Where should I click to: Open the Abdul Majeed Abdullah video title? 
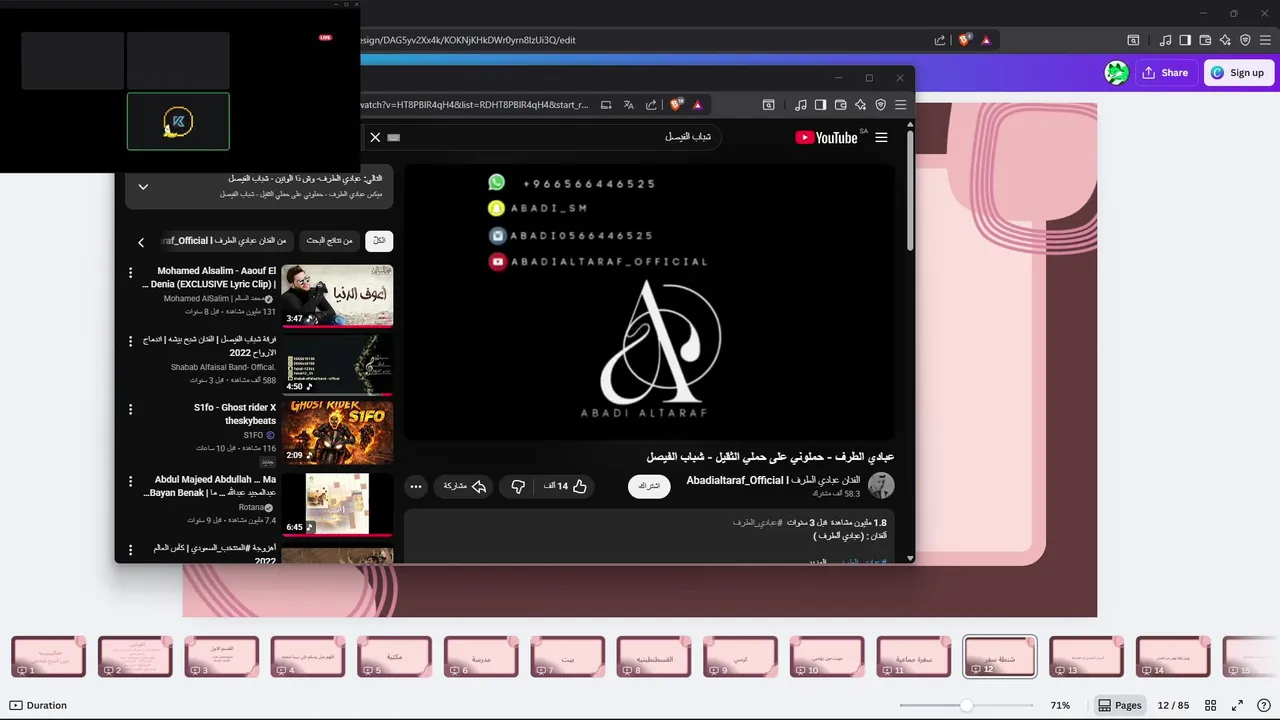(x=210, y=486)
